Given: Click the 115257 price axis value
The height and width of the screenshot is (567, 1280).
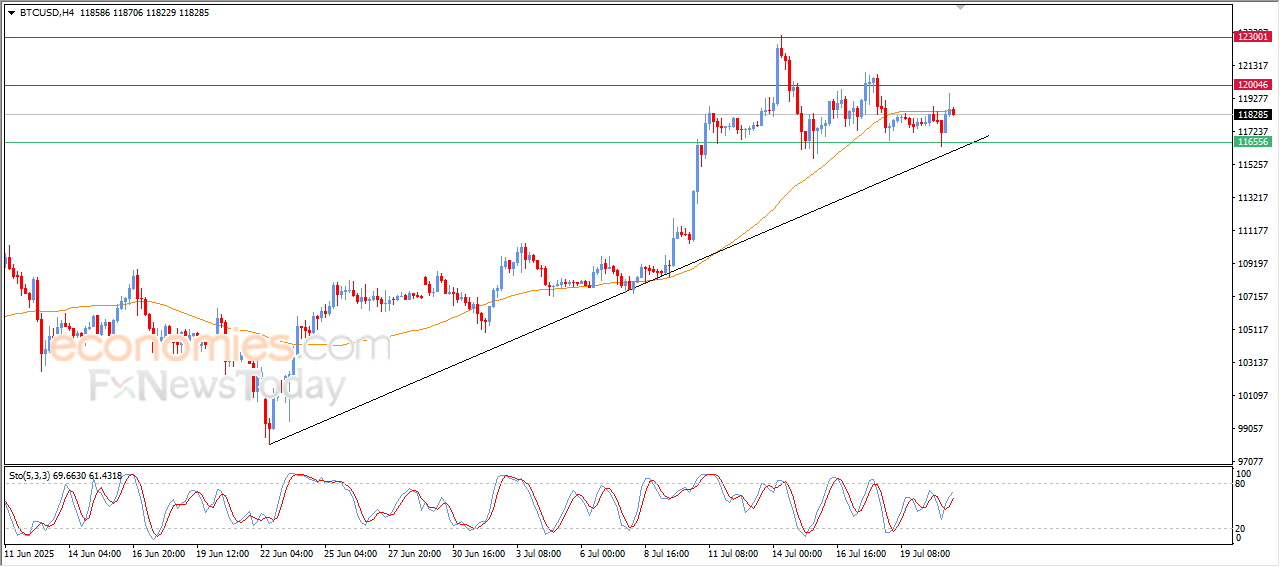Looking at the screenshot, I should [x=1253, y=164].
